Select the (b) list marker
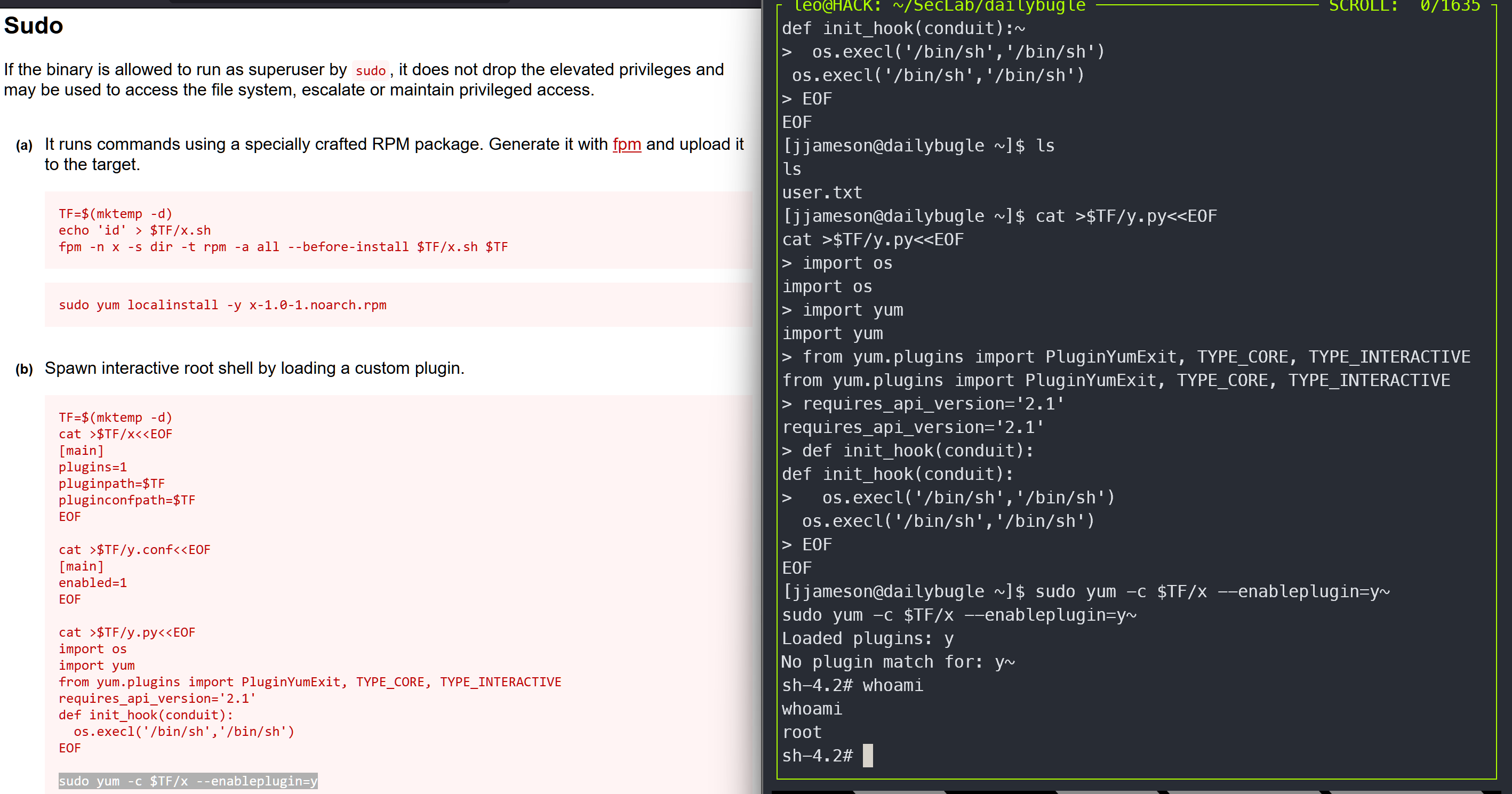Image resolution: width=1512 pixels, height=794 pixels. pyautogui.click(x=24, y=368)
